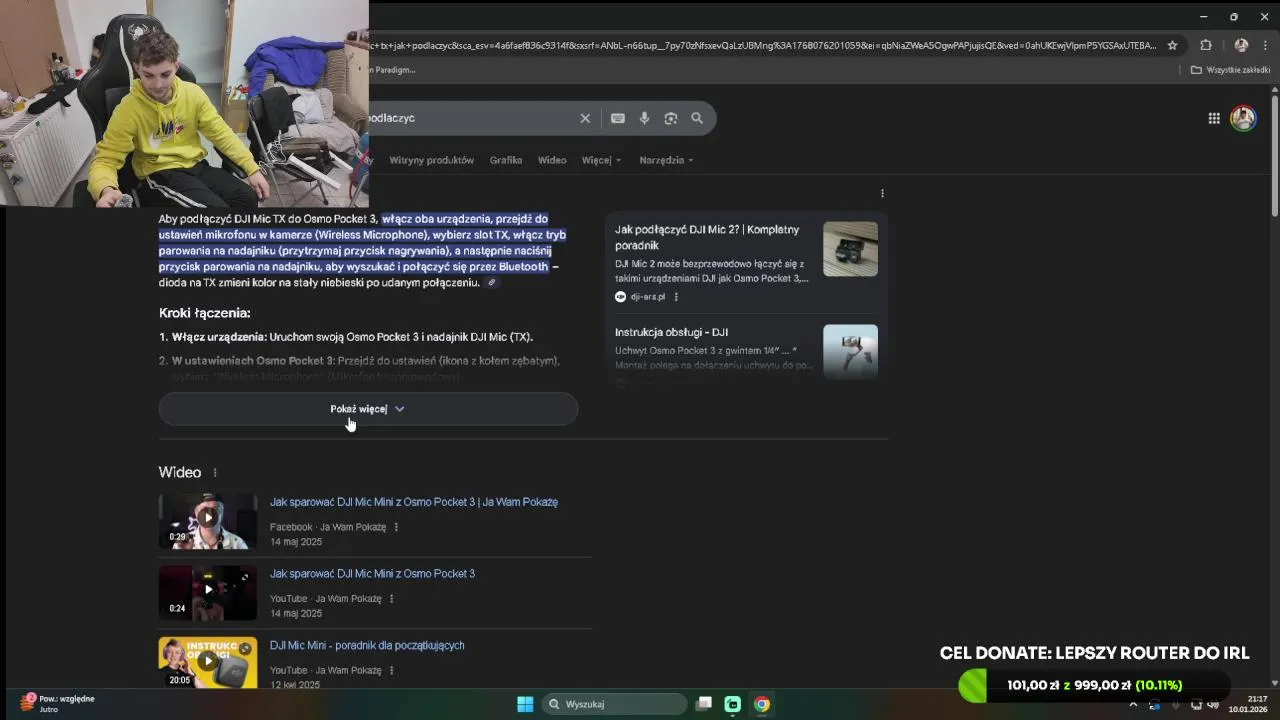This screenshot has width=1280, height=720.
Task: Expand the answer with Pokaż więcej
Action: point(368,409)
